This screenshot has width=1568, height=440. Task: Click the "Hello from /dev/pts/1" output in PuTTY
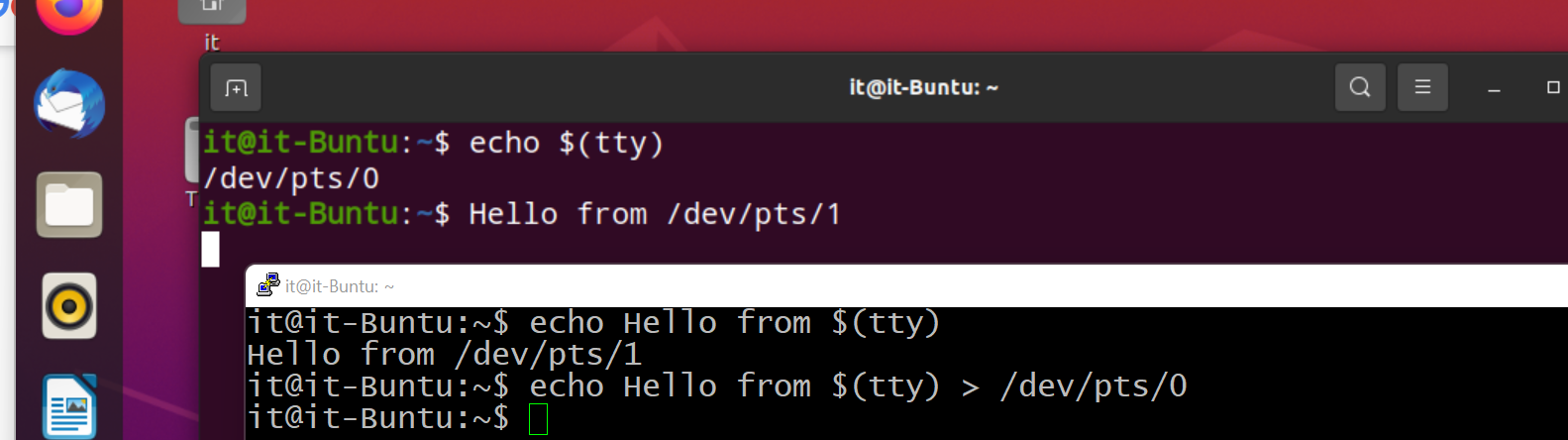point(444,355)
